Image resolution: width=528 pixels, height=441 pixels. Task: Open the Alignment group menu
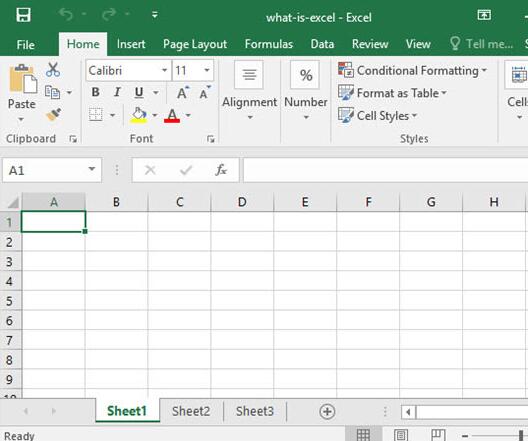coord(249,91)
